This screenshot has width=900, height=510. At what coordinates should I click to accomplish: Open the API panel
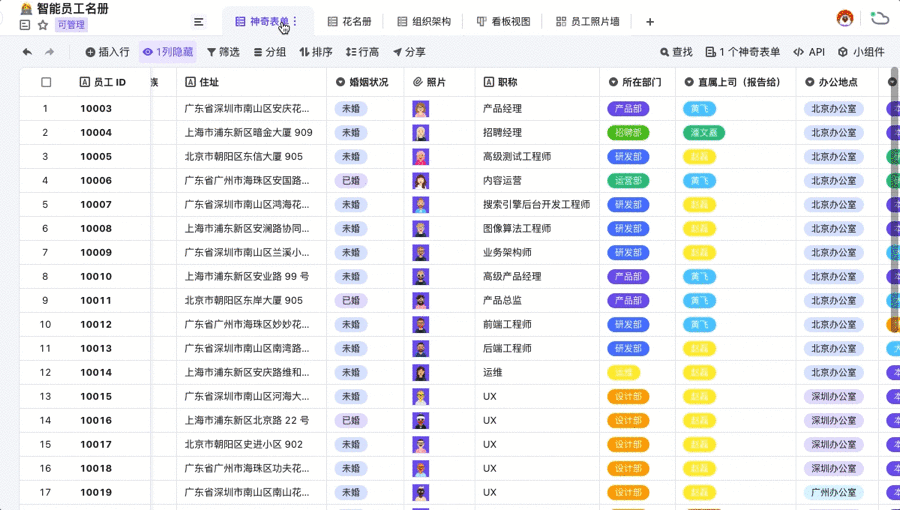click(x=809, y=52)
